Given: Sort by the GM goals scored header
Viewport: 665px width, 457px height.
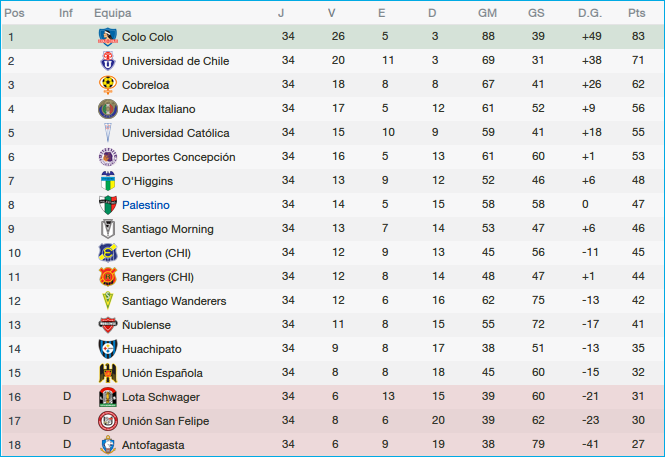Looking at the screenshot, I should [488, 13].
